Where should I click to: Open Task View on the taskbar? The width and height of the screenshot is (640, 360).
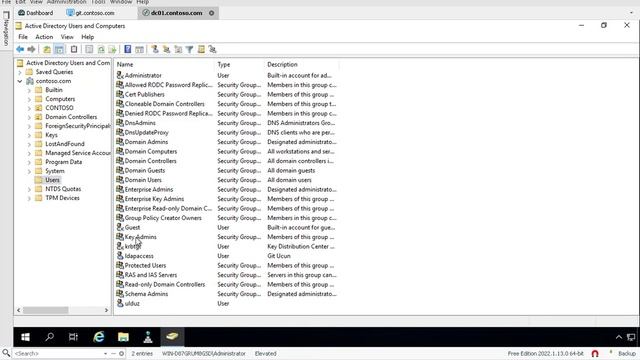click(x=73, y=337)
